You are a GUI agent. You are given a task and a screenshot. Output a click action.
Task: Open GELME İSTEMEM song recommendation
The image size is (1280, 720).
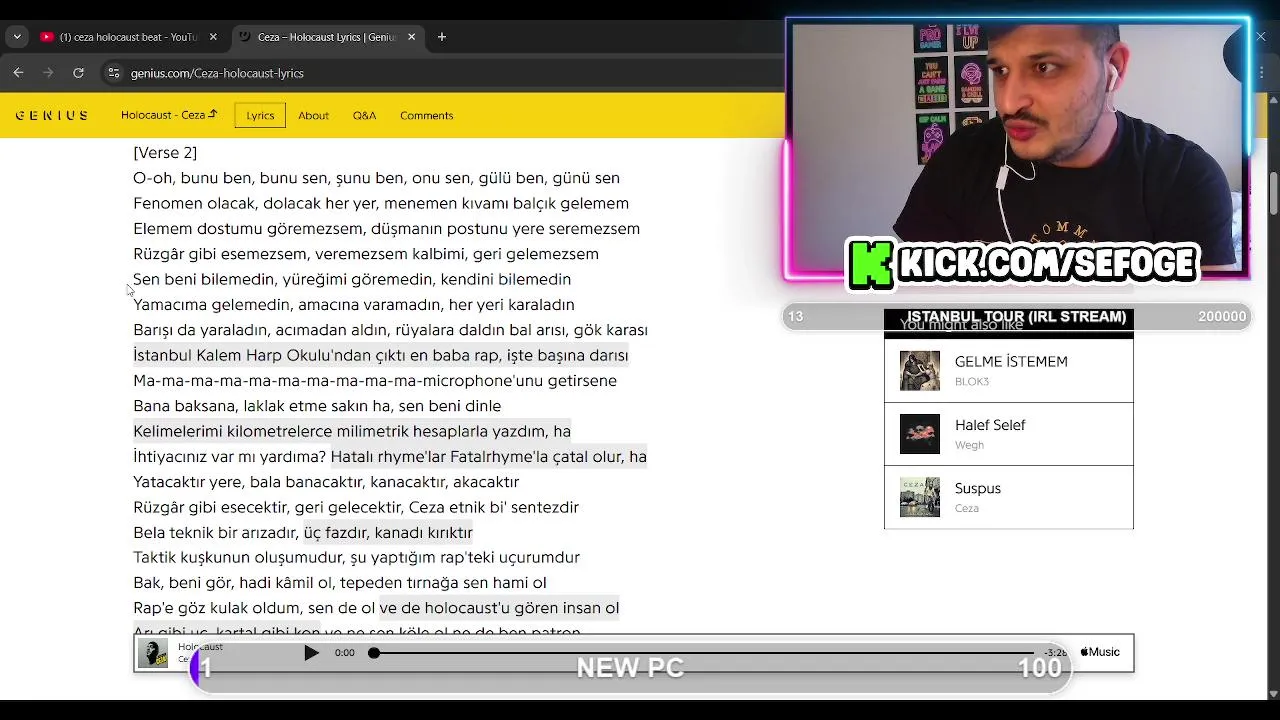[x=1009, y=371]
